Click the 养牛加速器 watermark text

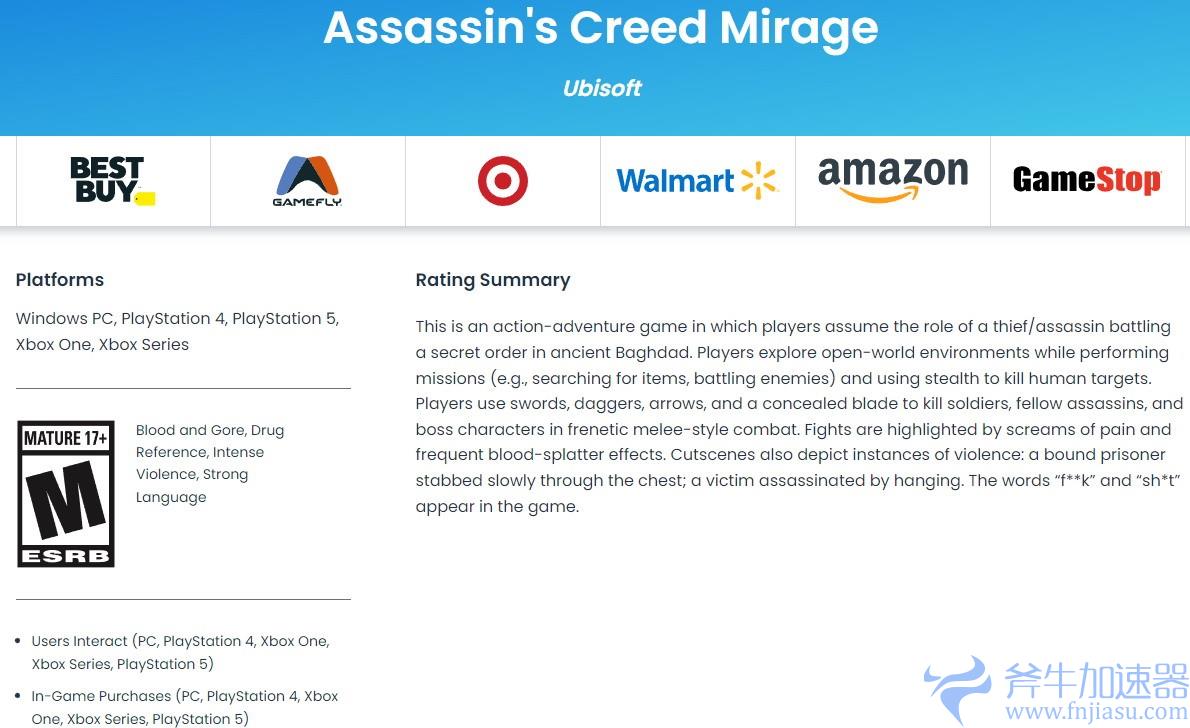tap(1095, 682)
